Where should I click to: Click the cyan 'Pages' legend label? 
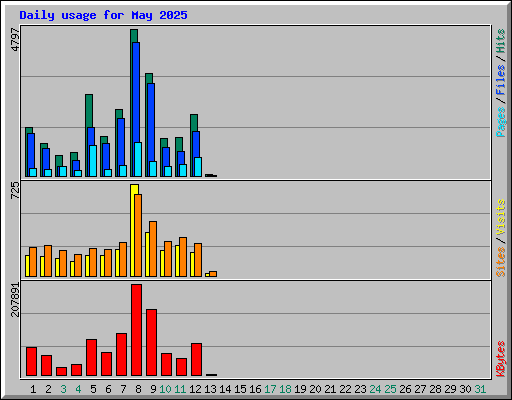[x=500, y=122]
